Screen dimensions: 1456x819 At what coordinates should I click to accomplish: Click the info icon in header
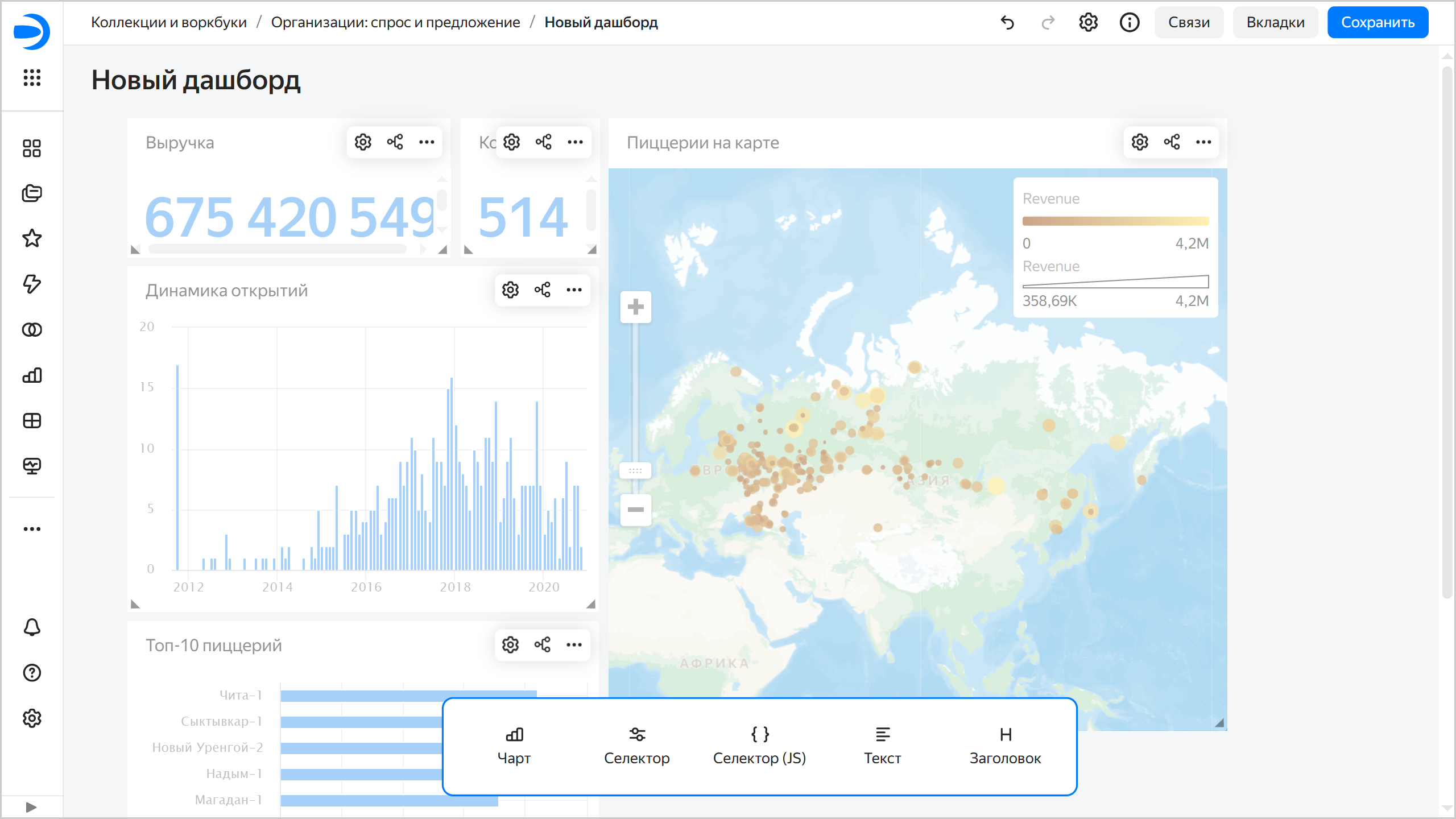[x=1129, y=23]
